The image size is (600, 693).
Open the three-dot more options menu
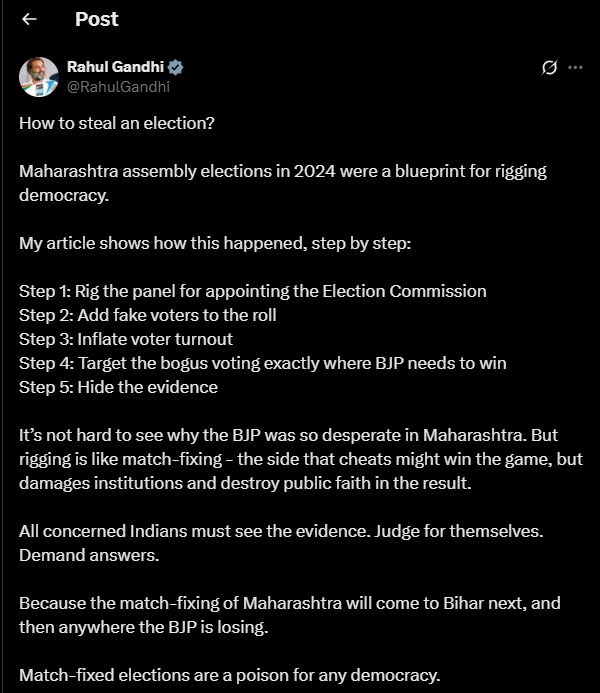click(575, 68)
